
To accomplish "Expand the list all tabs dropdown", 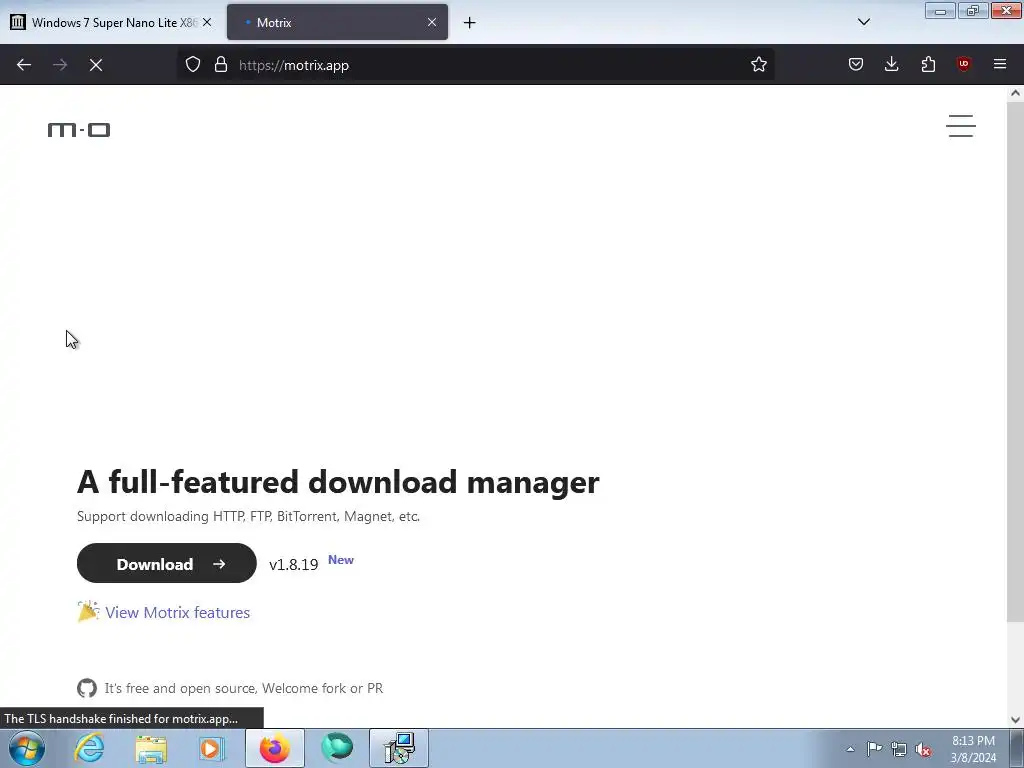I will pyautogui.click(x=863, y=22).
